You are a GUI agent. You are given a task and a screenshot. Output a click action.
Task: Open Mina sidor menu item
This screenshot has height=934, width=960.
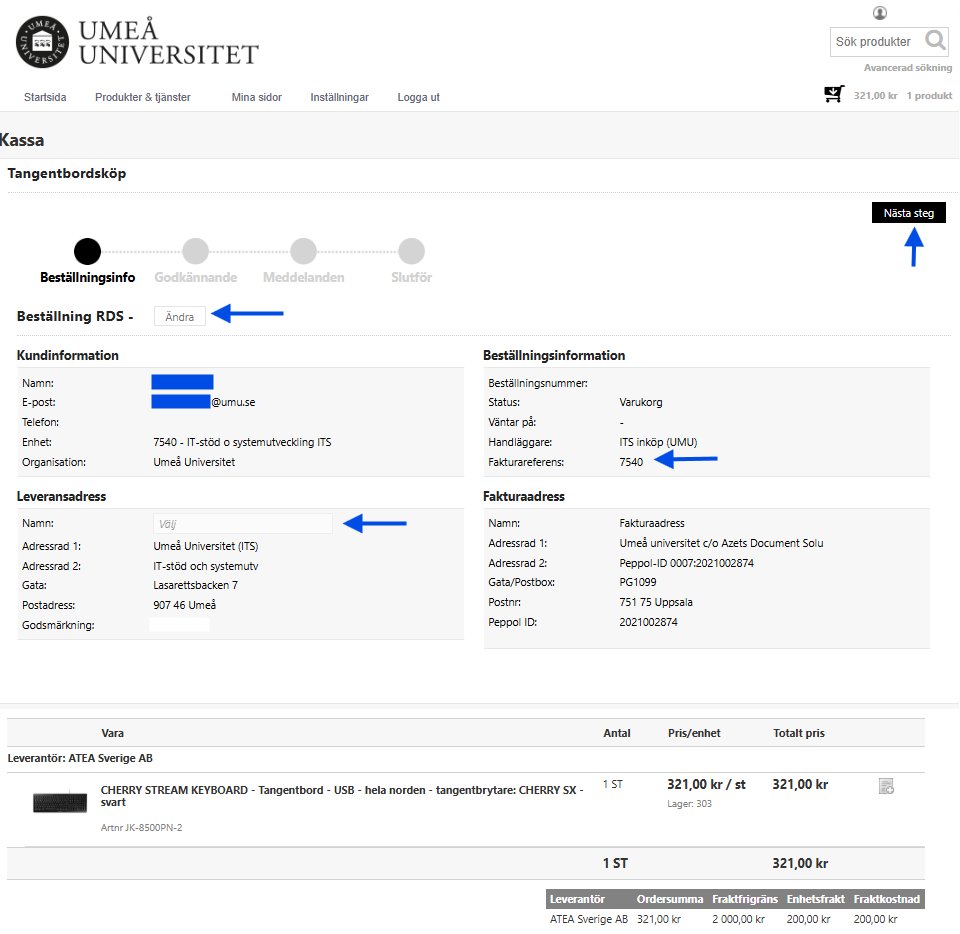256,97
